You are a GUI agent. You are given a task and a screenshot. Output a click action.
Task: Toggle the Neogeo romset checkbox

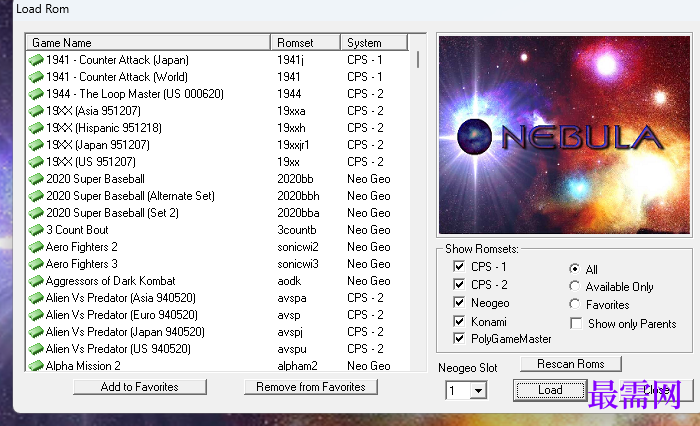point(459,302)
